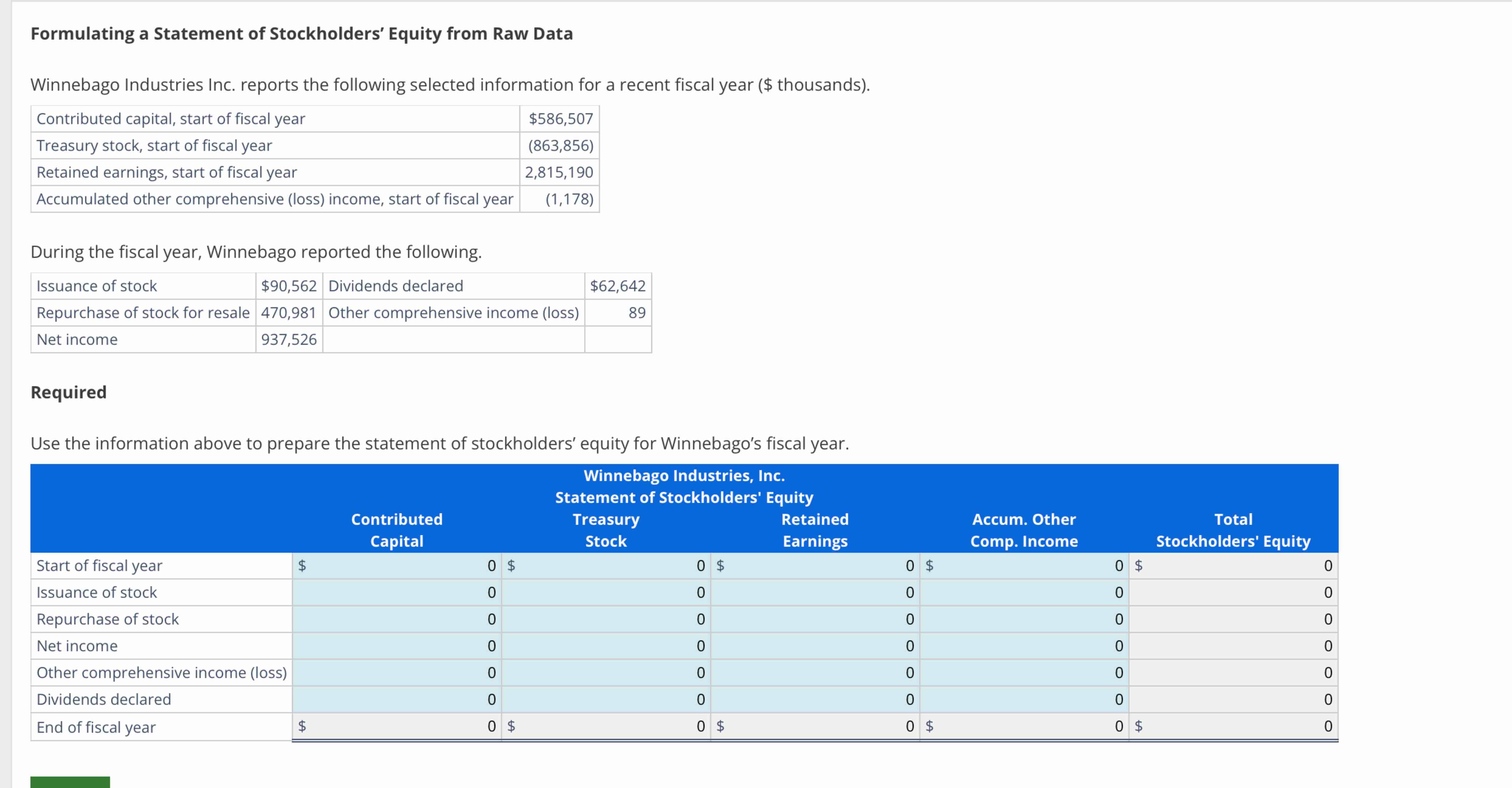Click Contributed Capital field in Repurchase of stock row
Screen dimensions: 1512x788
tap(397, 619)
